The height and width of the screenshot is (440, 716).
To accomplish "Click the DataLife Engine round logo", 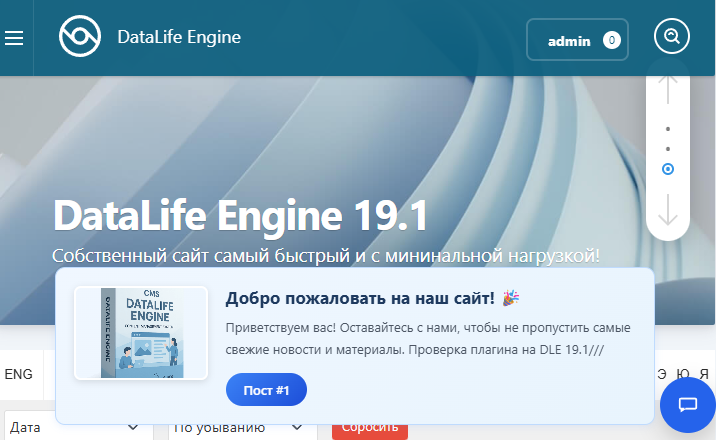I will click(x=80, y=36).
